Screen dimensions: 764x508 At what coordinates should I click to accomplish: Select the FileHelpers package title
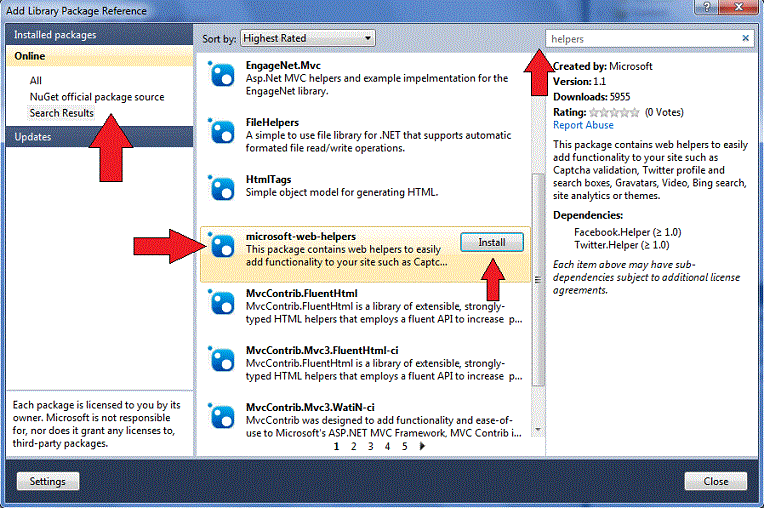tap(272, 122)
